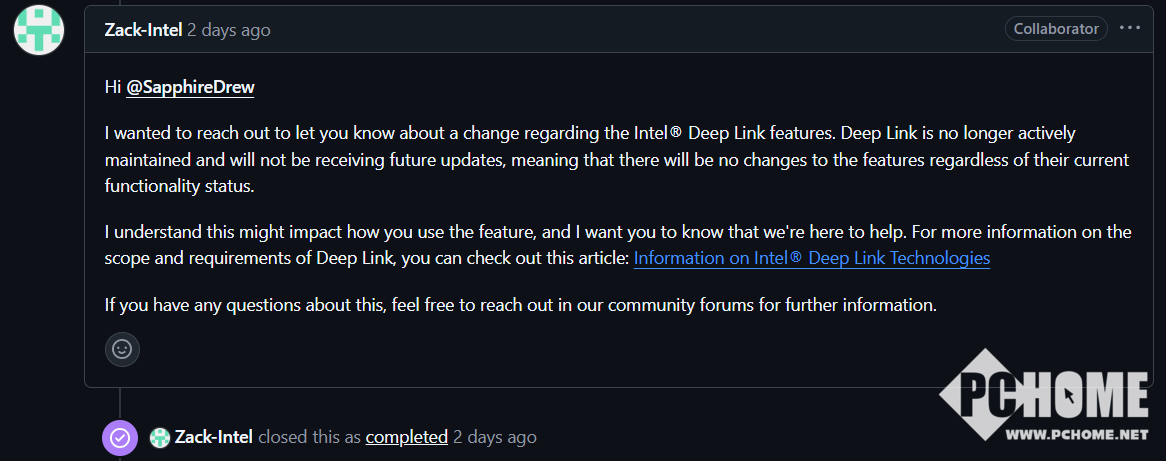Click the "2 days ago" timestamp on the closed event
This screenshot has height=461, width=1166.
495,437
